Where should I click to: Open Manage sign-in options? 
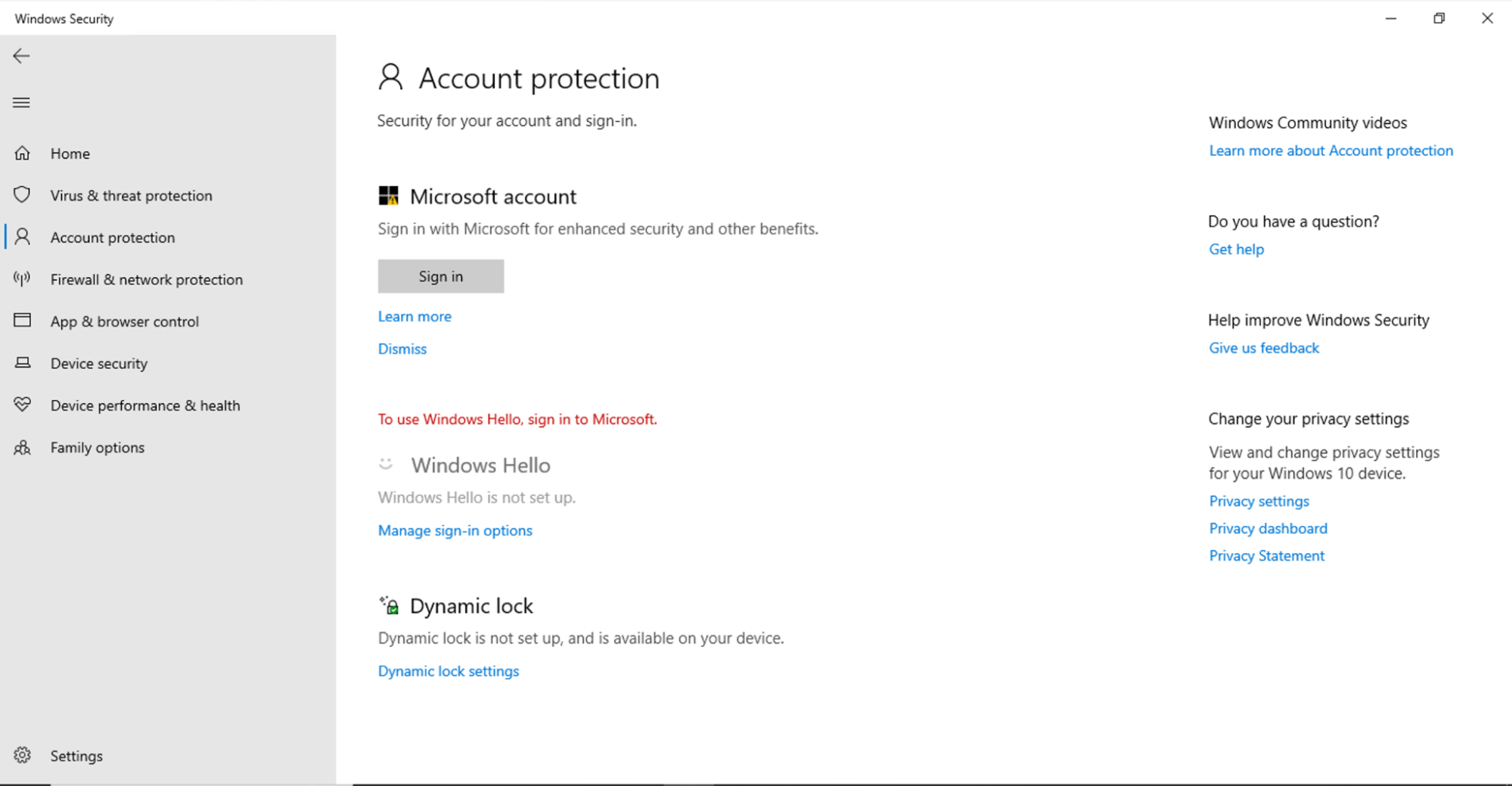pyautogui.click(x=455, y=530)
